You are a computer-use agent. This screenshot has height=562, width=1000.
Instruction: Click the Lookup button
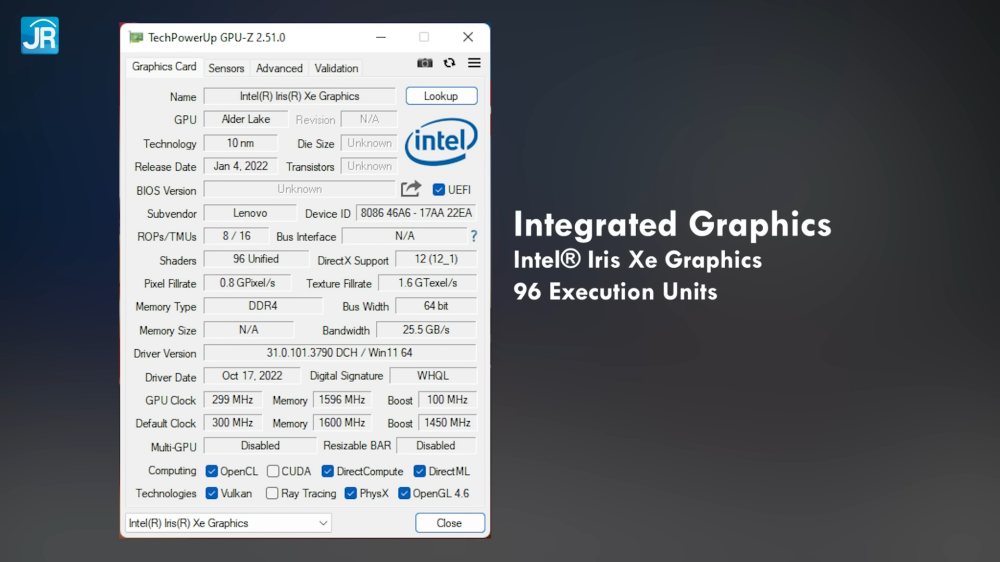(x=441, y=96)
